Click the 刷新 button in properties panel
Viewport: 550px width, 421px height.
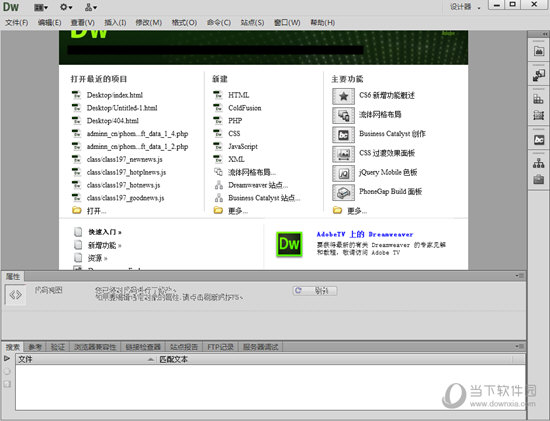[x=315, y=290]
